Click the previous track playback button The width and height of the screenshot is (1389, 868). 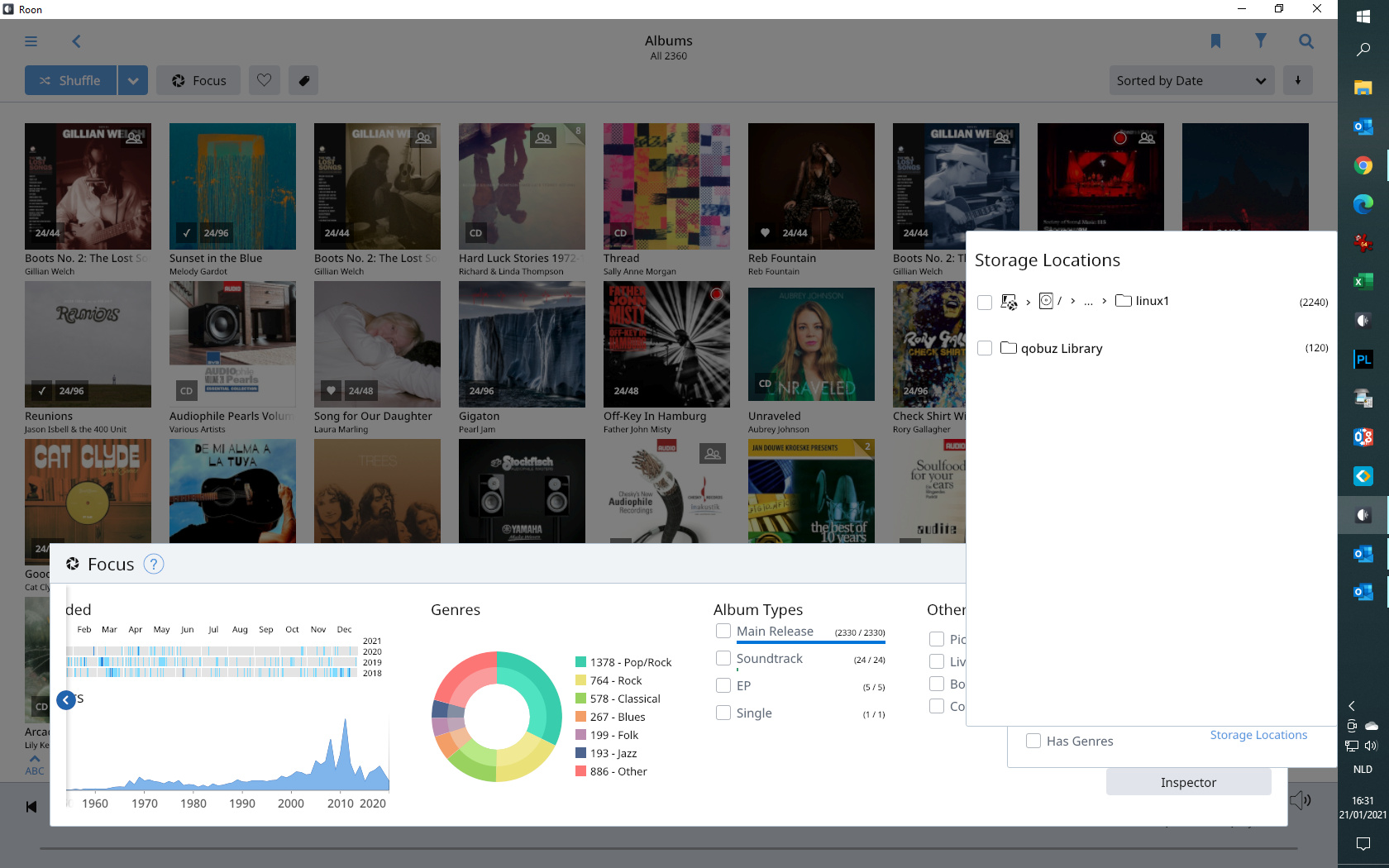point(31,807)
